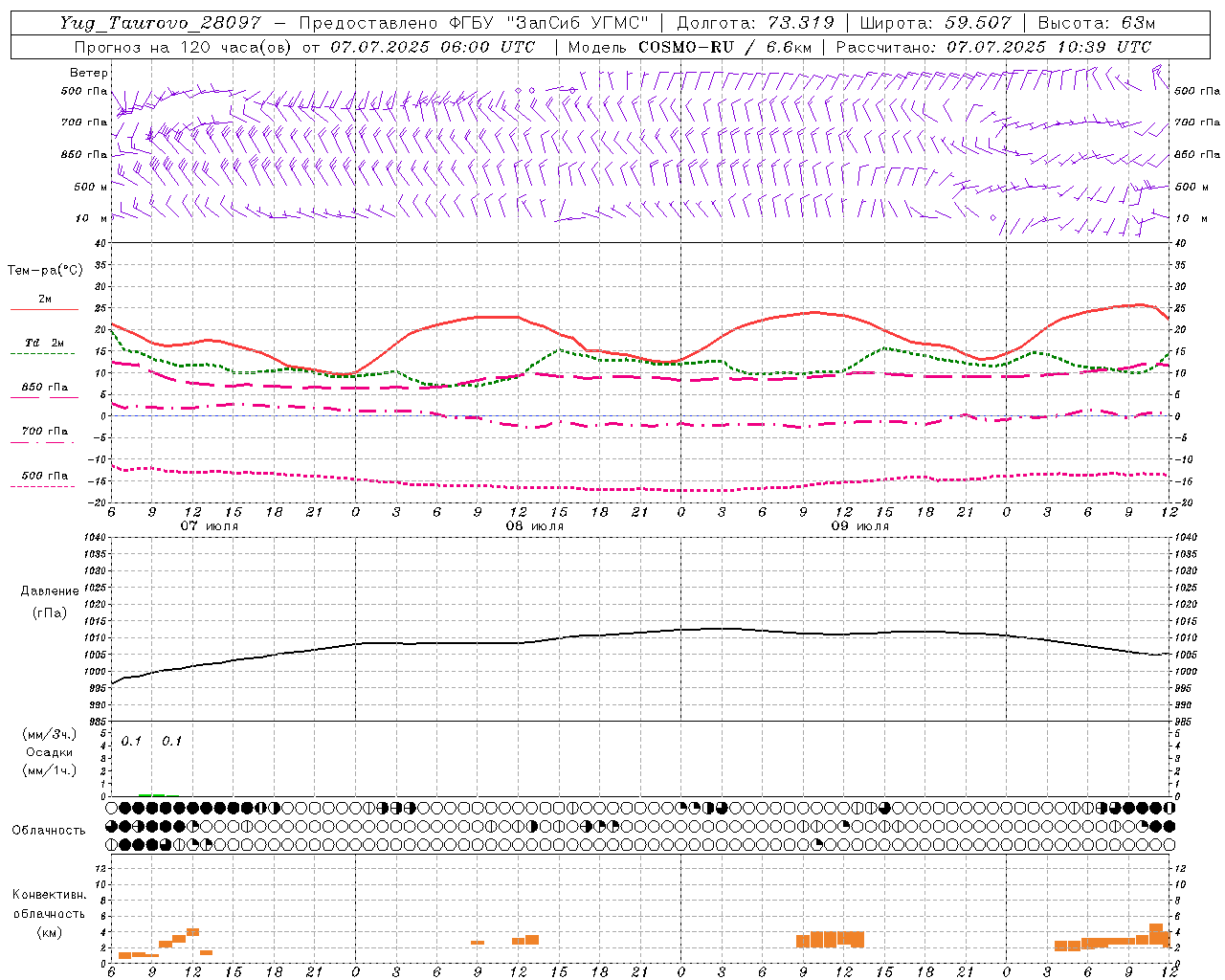Click the 09 июля date label
The image size is (1225, 980).
pos(860,526)
